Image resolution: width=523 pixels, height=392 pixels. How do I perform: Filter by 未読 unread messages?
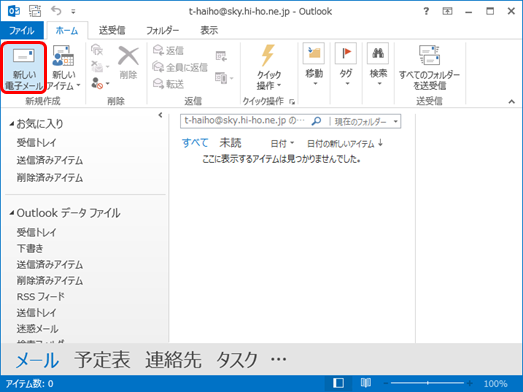tap(230, 143)
